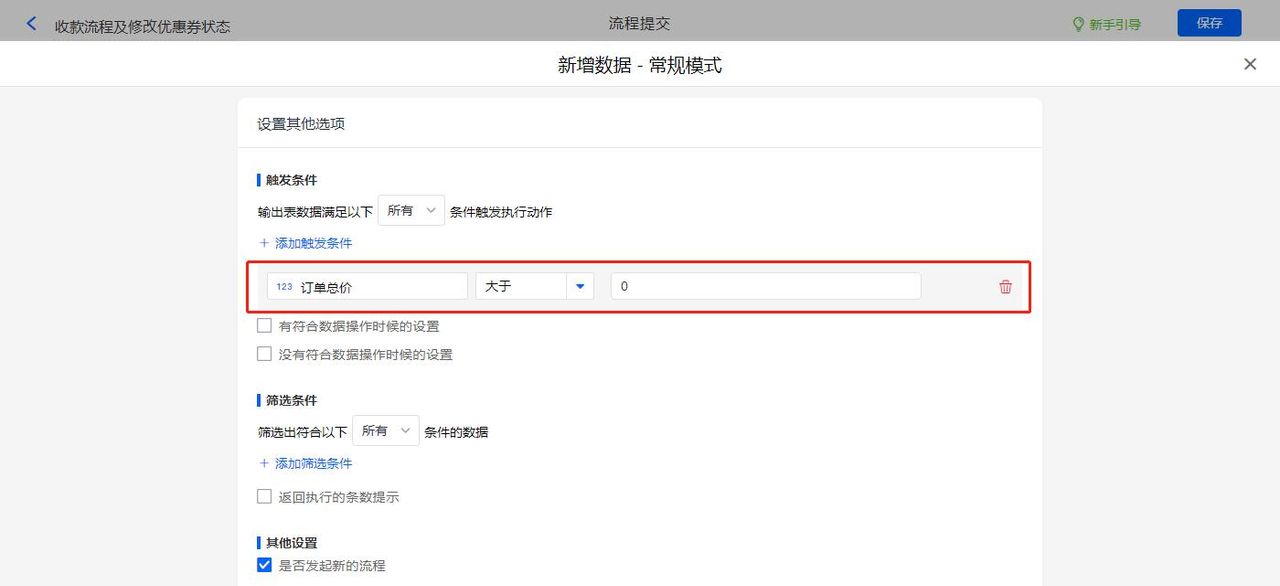Click the 流程提交 header title
Image resolution: width=1280 pixels, height=586 pixels.
[639, 22]
